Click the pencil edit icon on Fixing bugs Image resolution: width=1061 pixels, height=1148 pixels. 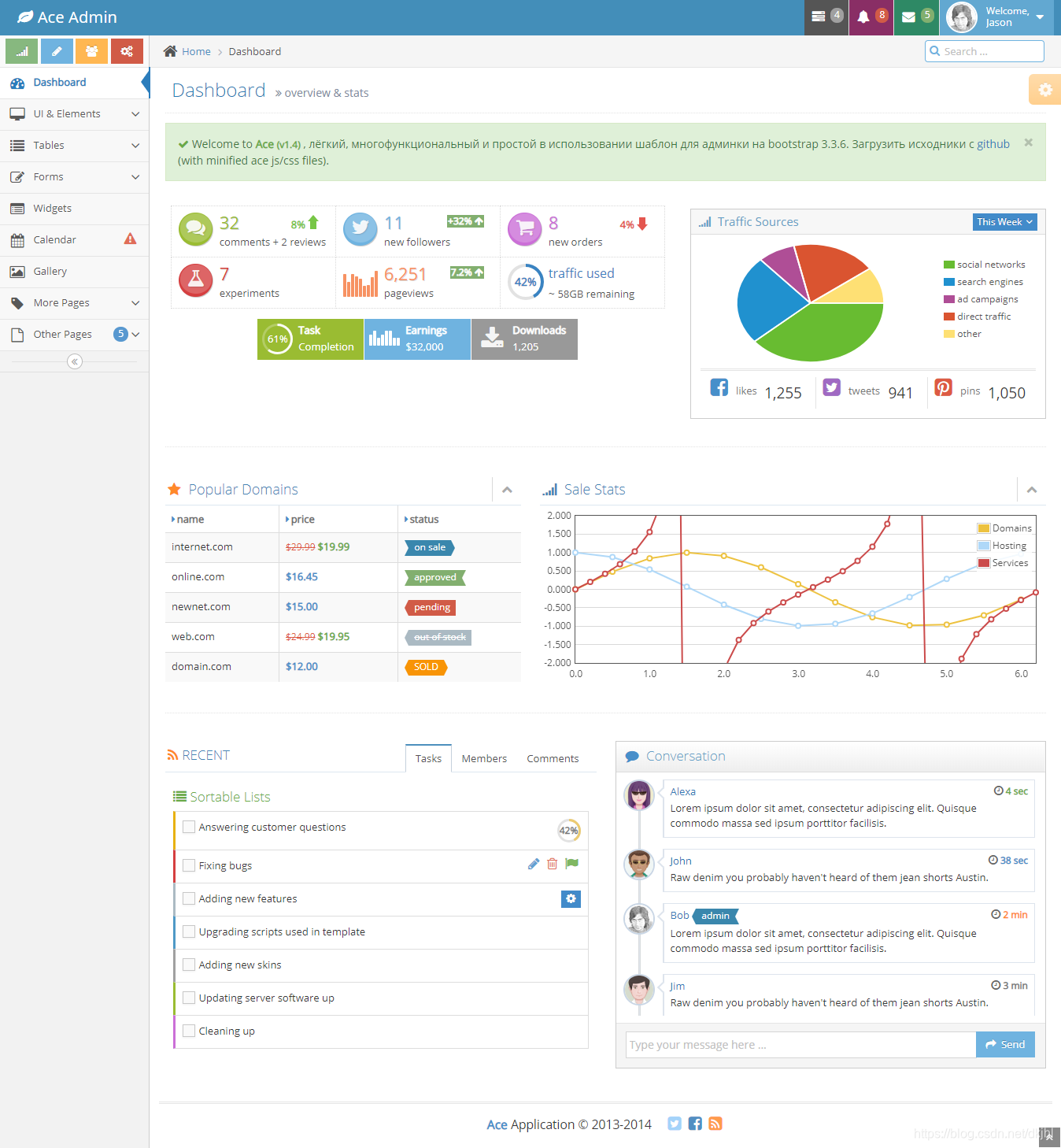point(534,864)
